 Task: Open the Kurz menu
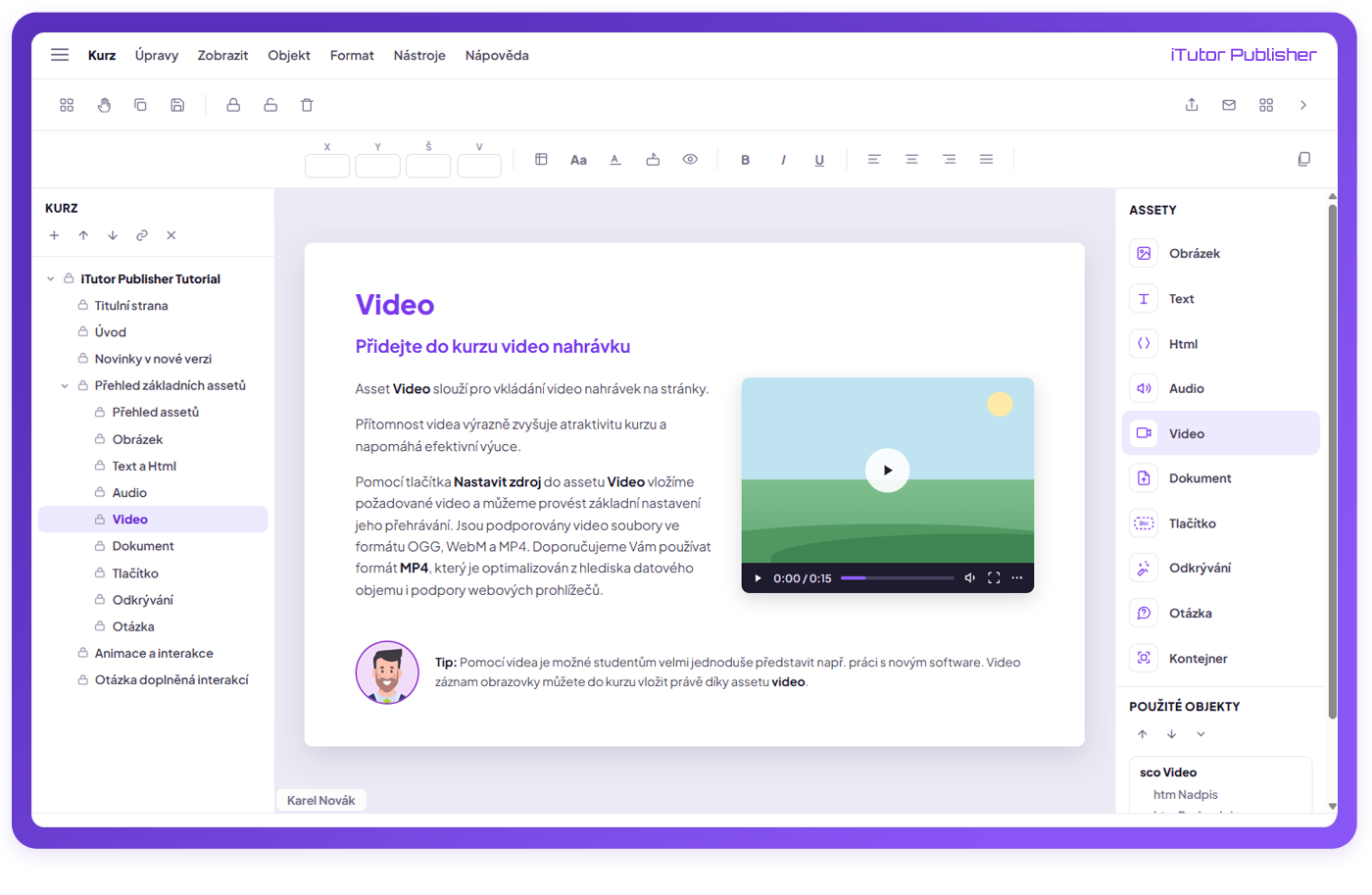[x=102, y=55]
